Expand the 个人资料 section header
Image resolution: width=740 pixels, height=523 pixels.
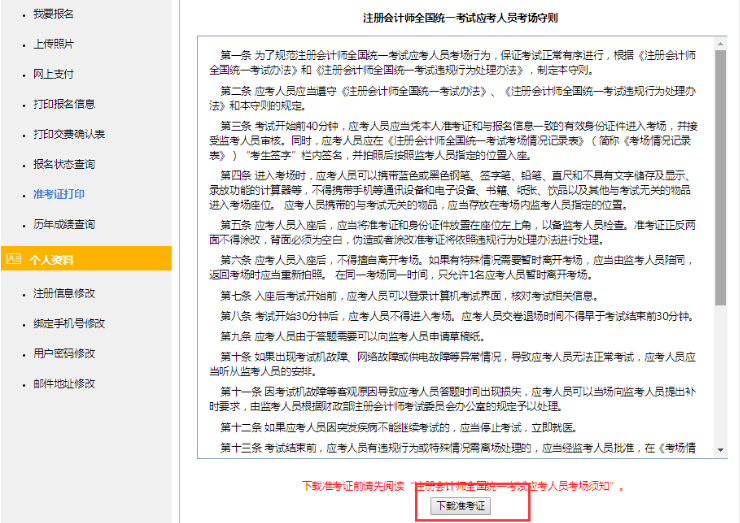(x=51, y=260)
